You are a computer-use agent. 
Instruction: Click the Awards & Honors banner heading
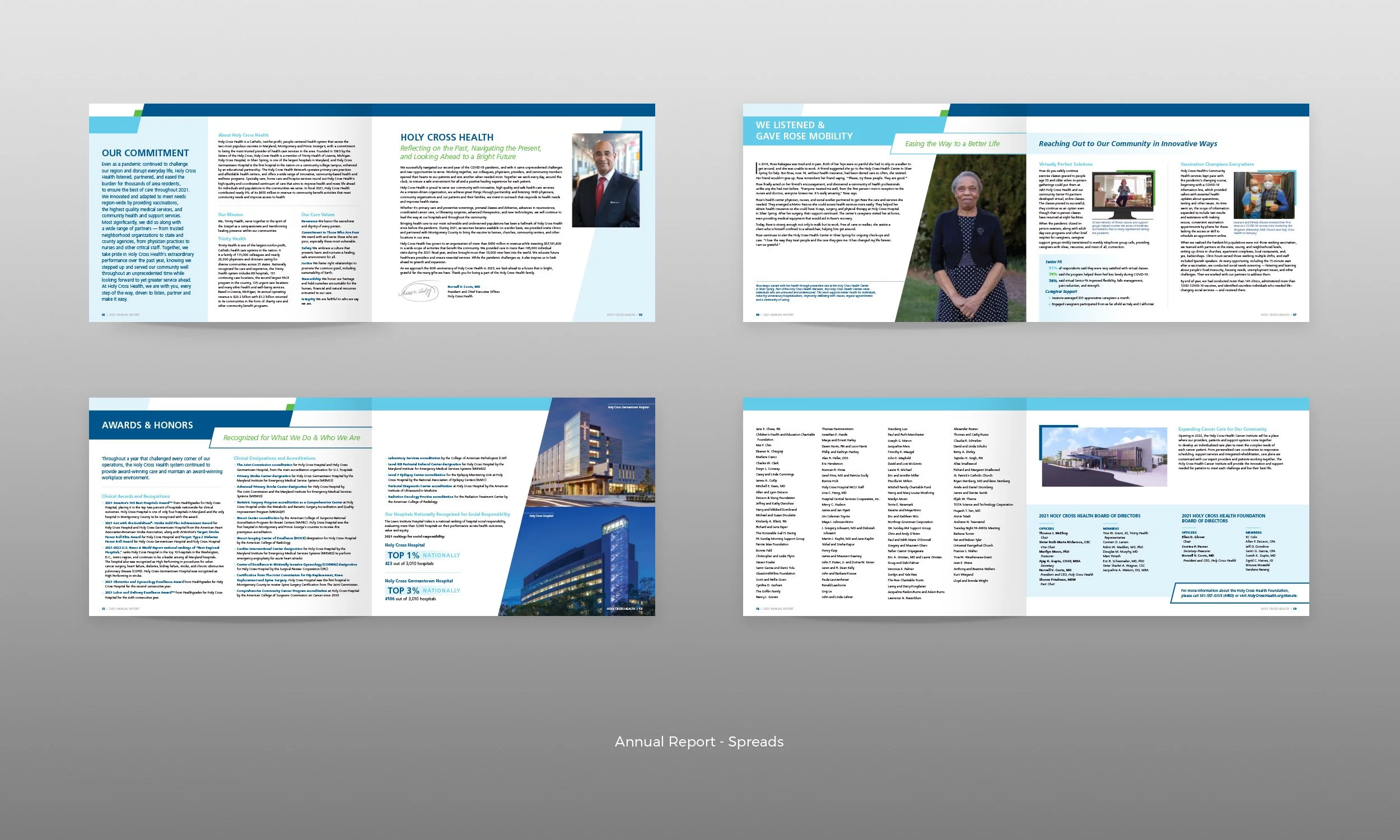tap(147, 425)
